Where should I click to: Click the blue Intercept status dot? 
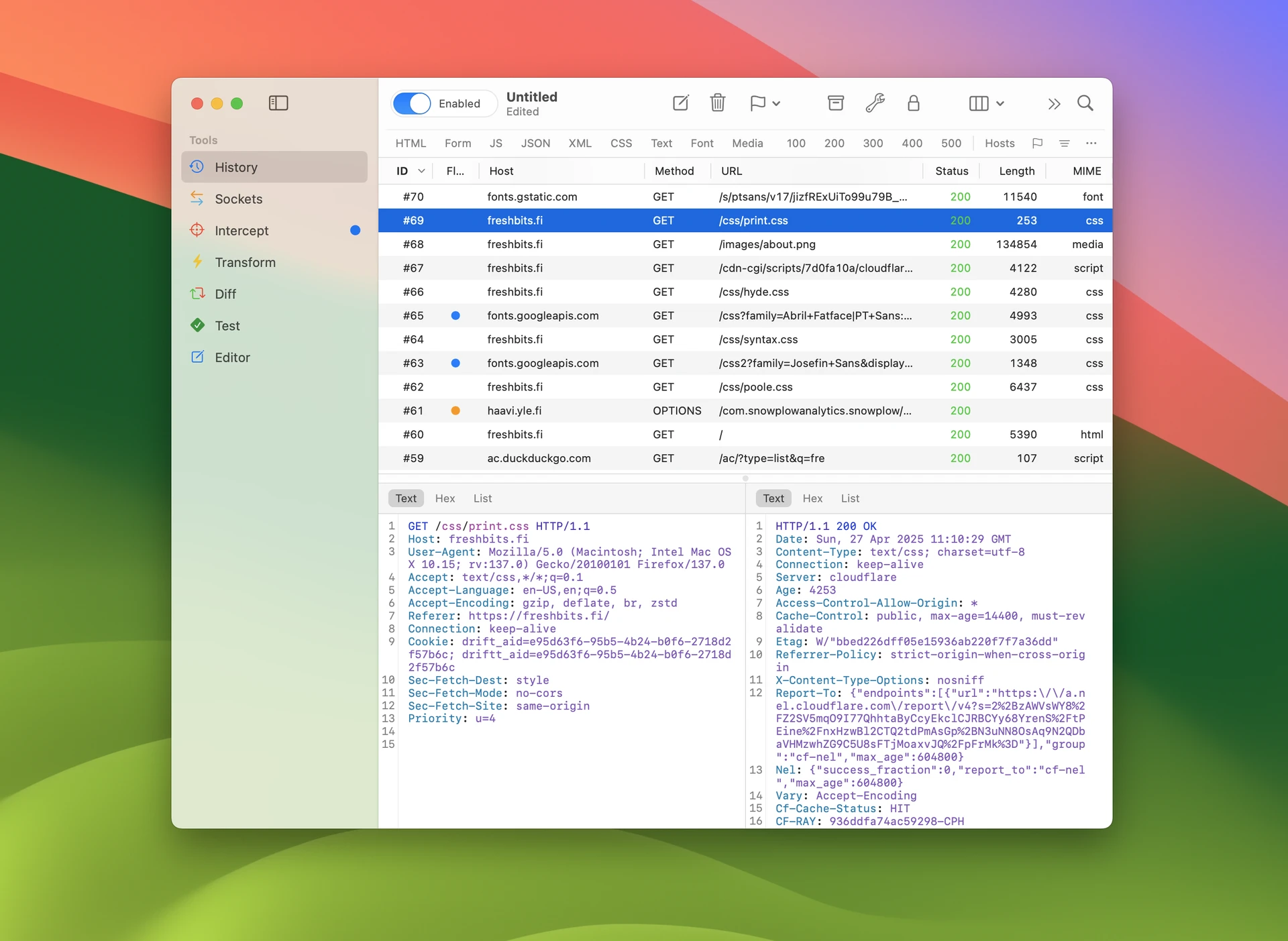(356, 230)
